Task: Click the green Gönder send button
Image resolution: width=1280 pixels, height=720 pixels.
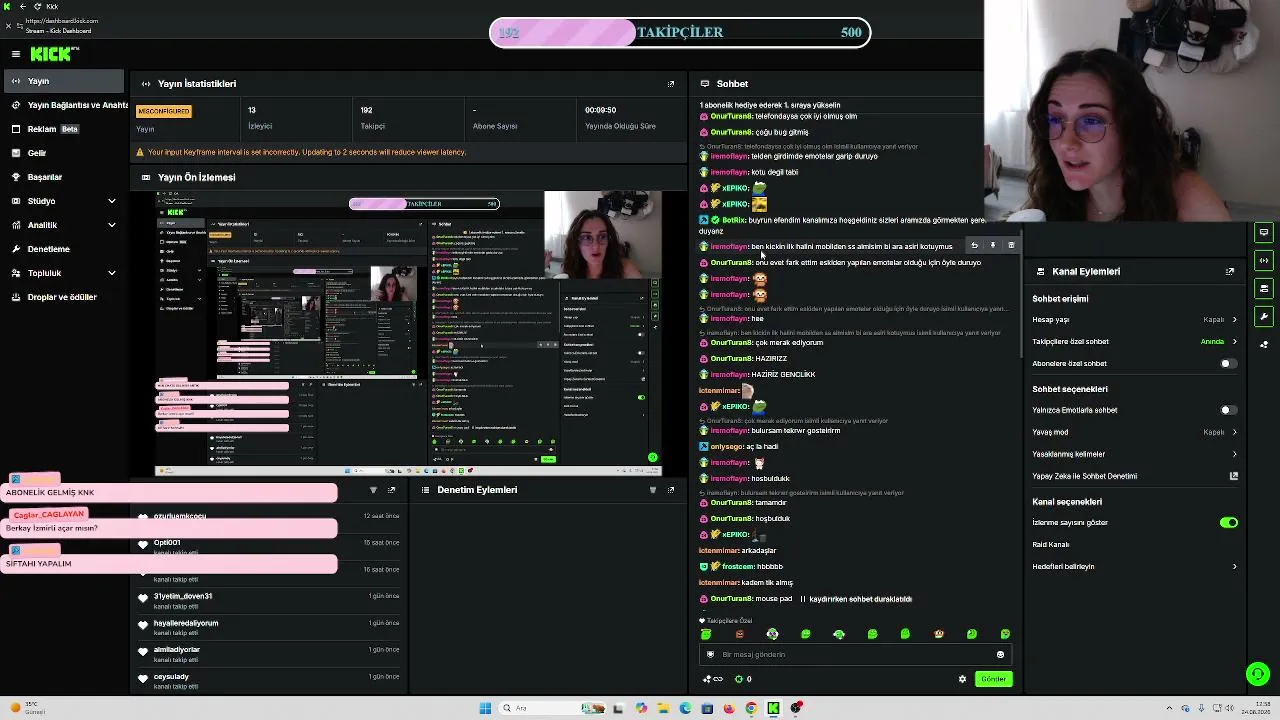Action: coord(993,679)
